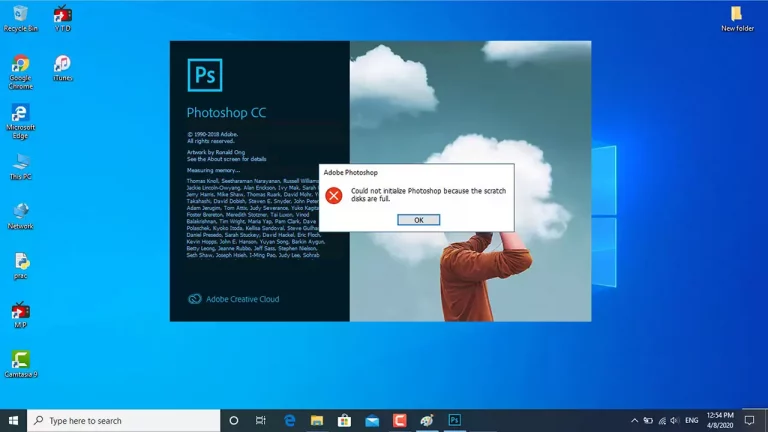The height and width of the screenshot is (432, 768).
Task: Launch Microsoft Edge from the taskbar
Action: pos(289,420)
